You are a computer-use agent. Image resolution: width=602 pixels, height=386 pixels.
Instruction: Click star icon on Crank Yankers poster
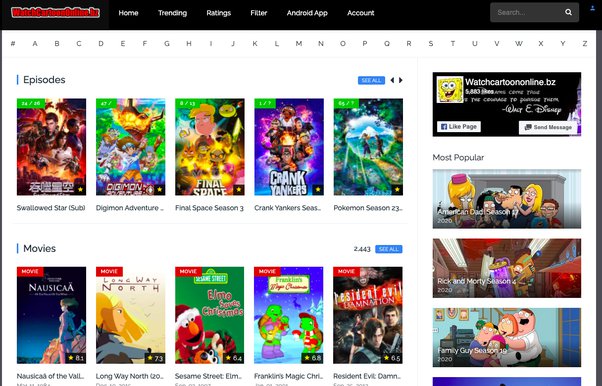[318, 189]
